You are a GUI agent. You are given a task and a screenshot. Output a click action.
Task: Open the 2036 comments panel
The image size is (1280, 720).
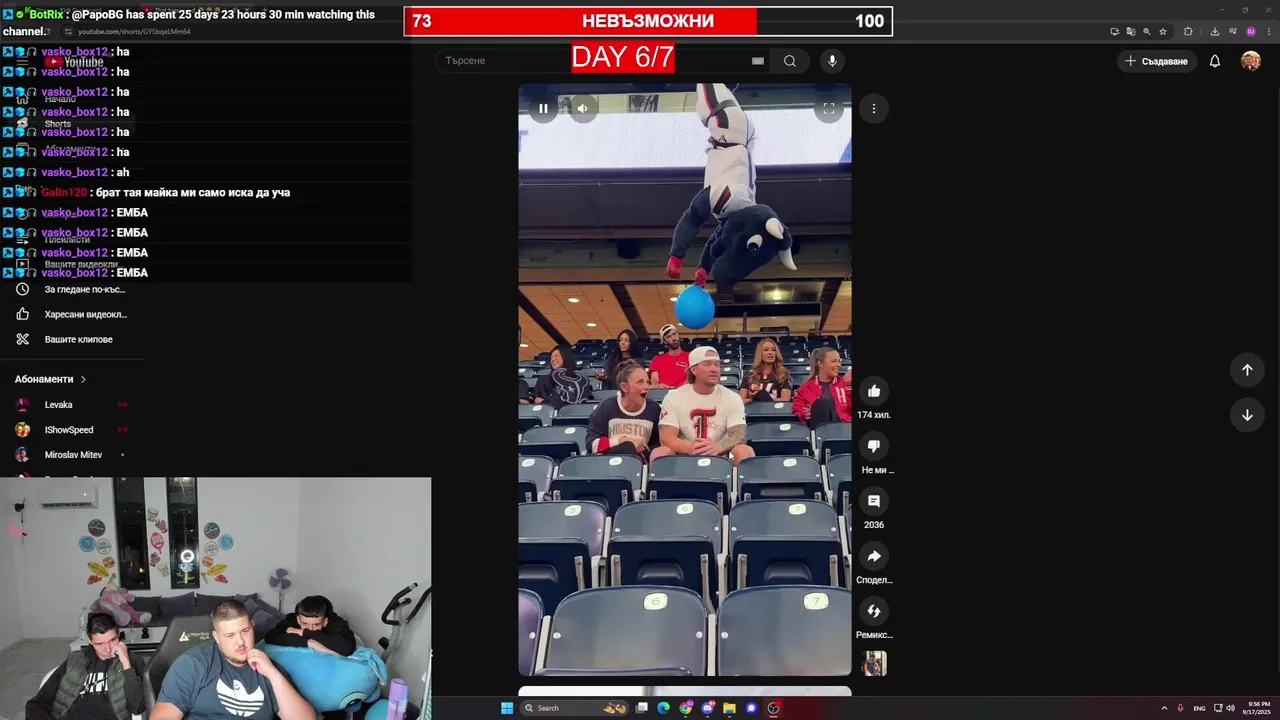873,501
